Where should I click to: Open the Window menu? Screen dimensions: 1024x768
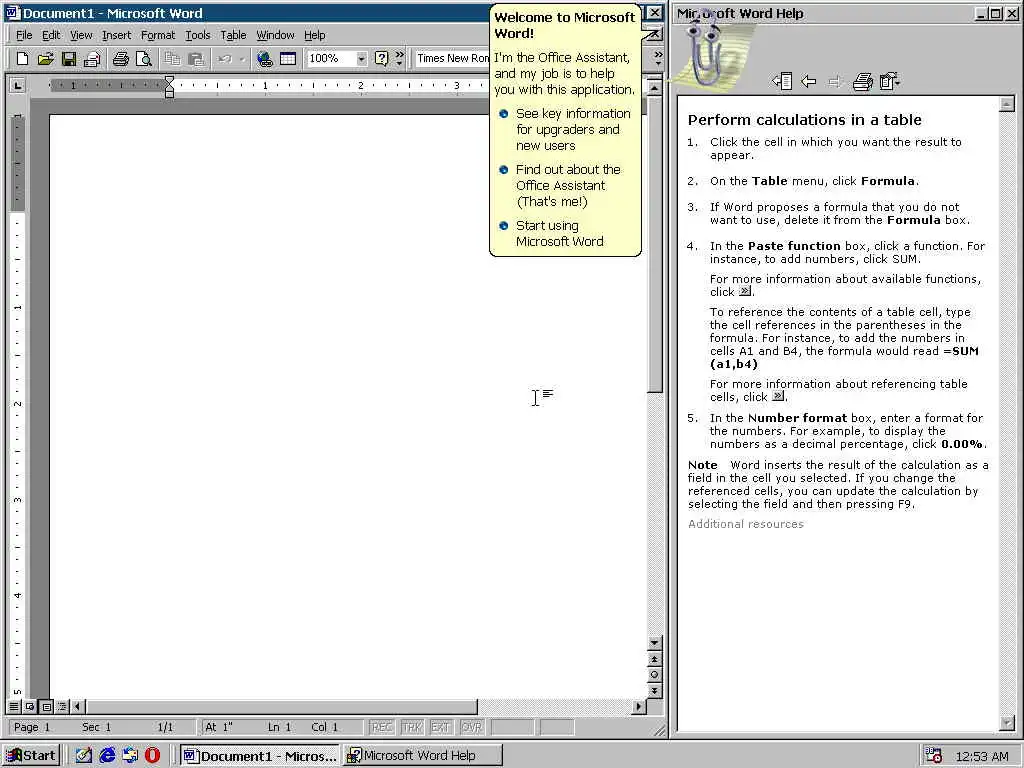click(x=275, y=35)
